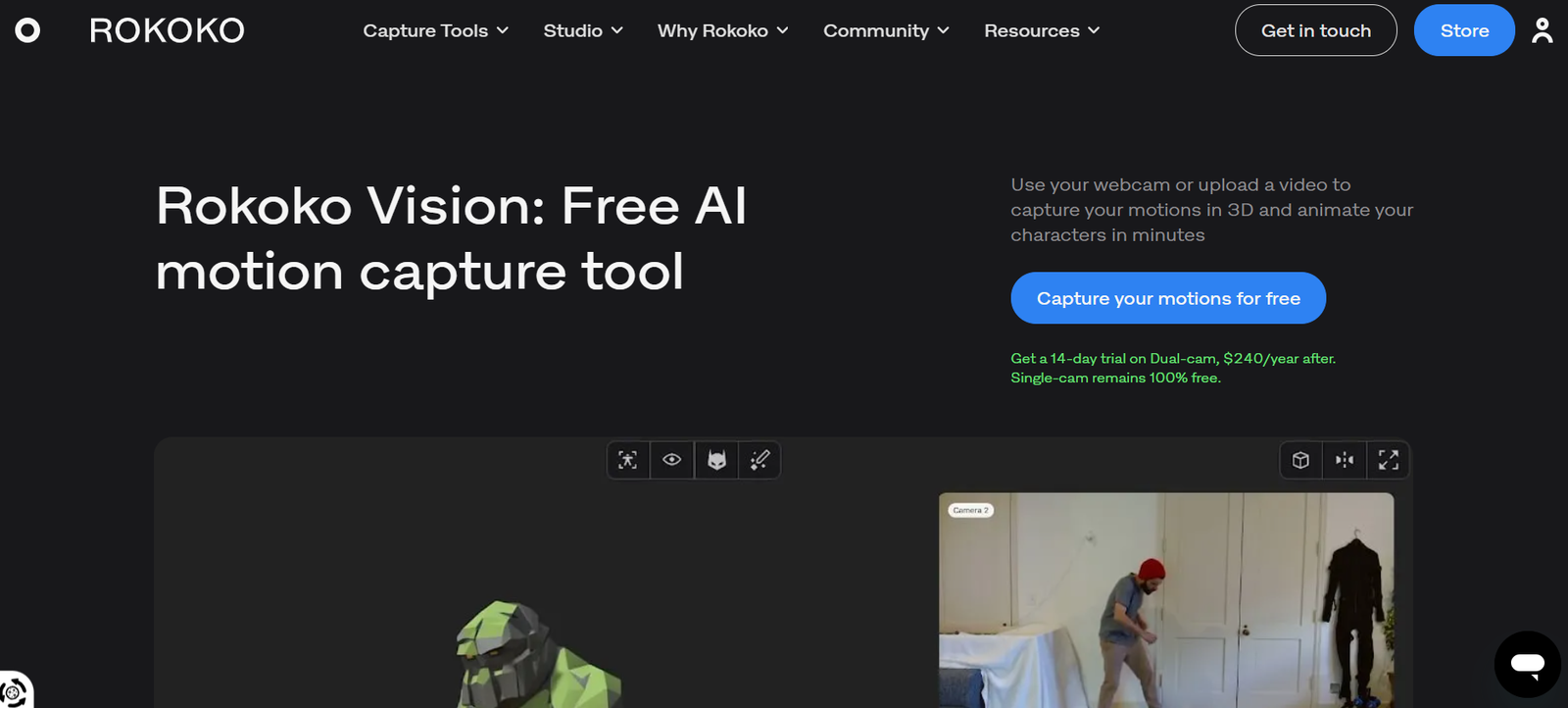Go to the Store
The height and width of the screenshot is (708, 1568).
pos(1464,30)
